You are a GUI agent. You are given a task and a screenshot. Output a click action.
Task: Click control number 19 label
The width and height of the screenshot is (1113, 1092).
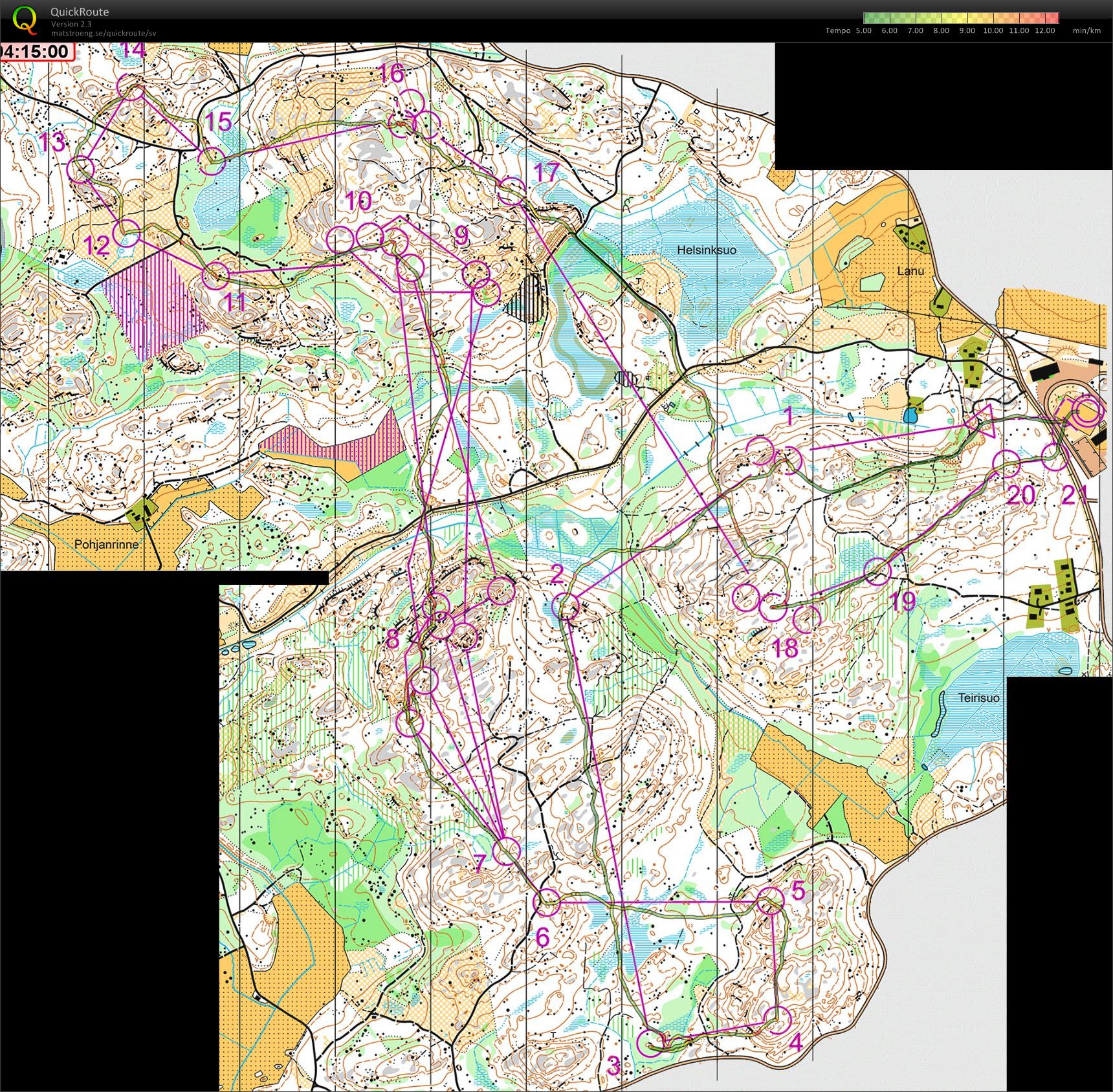pyautogui.click(x=903, y=602)
